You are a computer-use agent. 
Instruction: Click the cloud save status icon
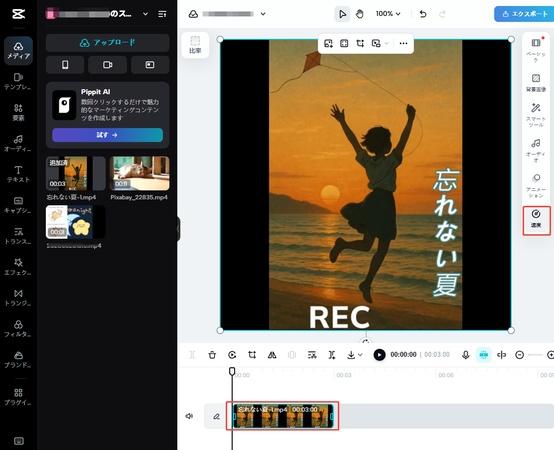(193, 14)
